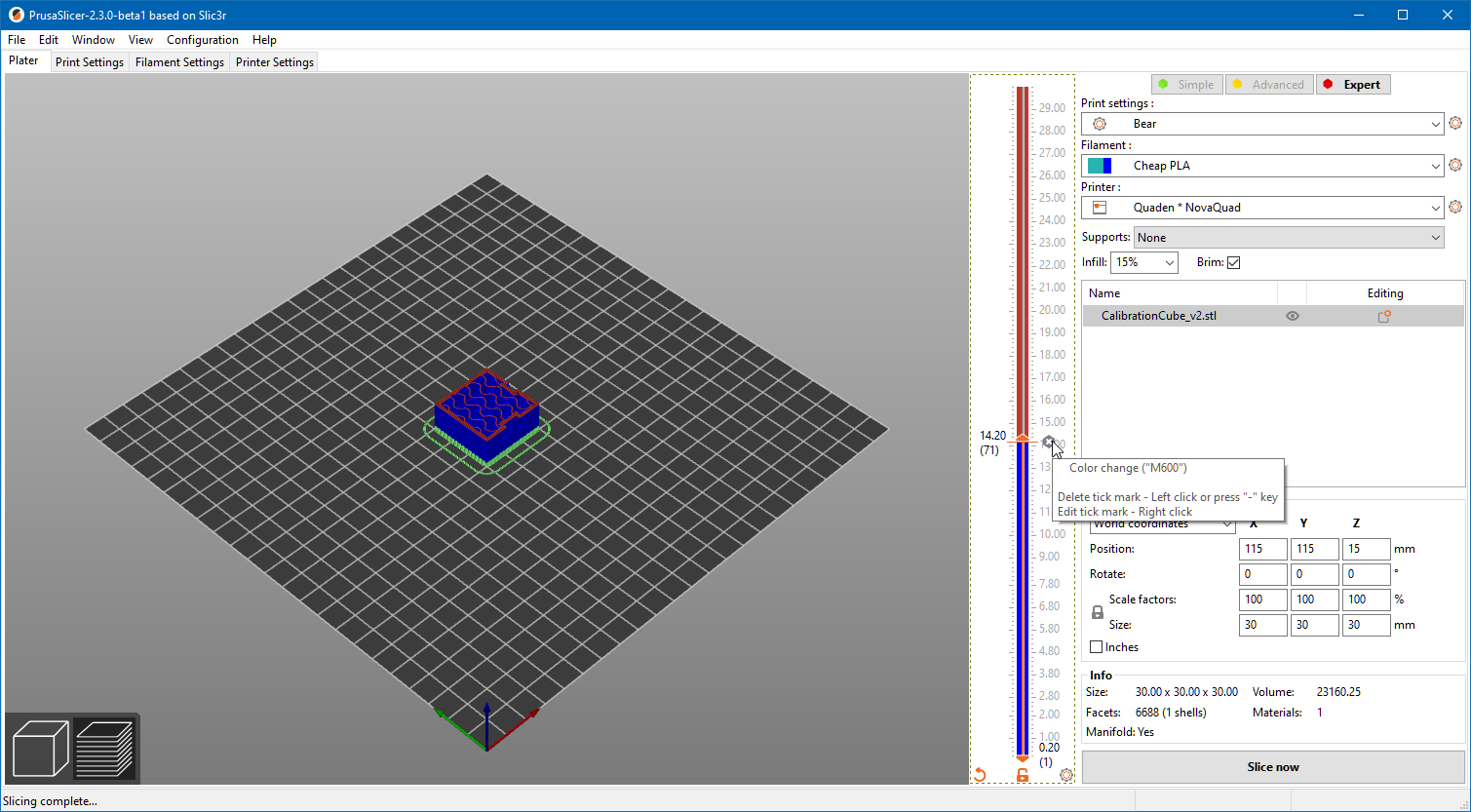Click the Rotate Z input field
This screenshot has width=1471, height=812.
[1367, 574]
